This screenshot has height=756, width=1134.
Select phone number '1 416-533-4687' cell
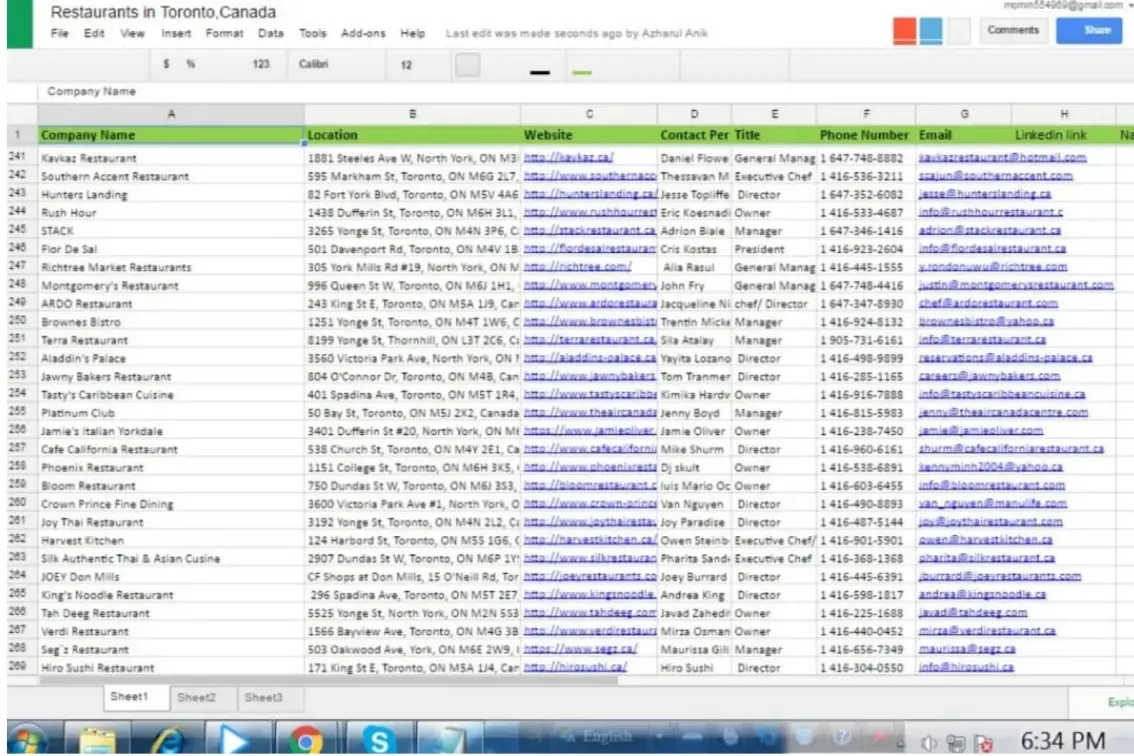(x=866, y=213)
